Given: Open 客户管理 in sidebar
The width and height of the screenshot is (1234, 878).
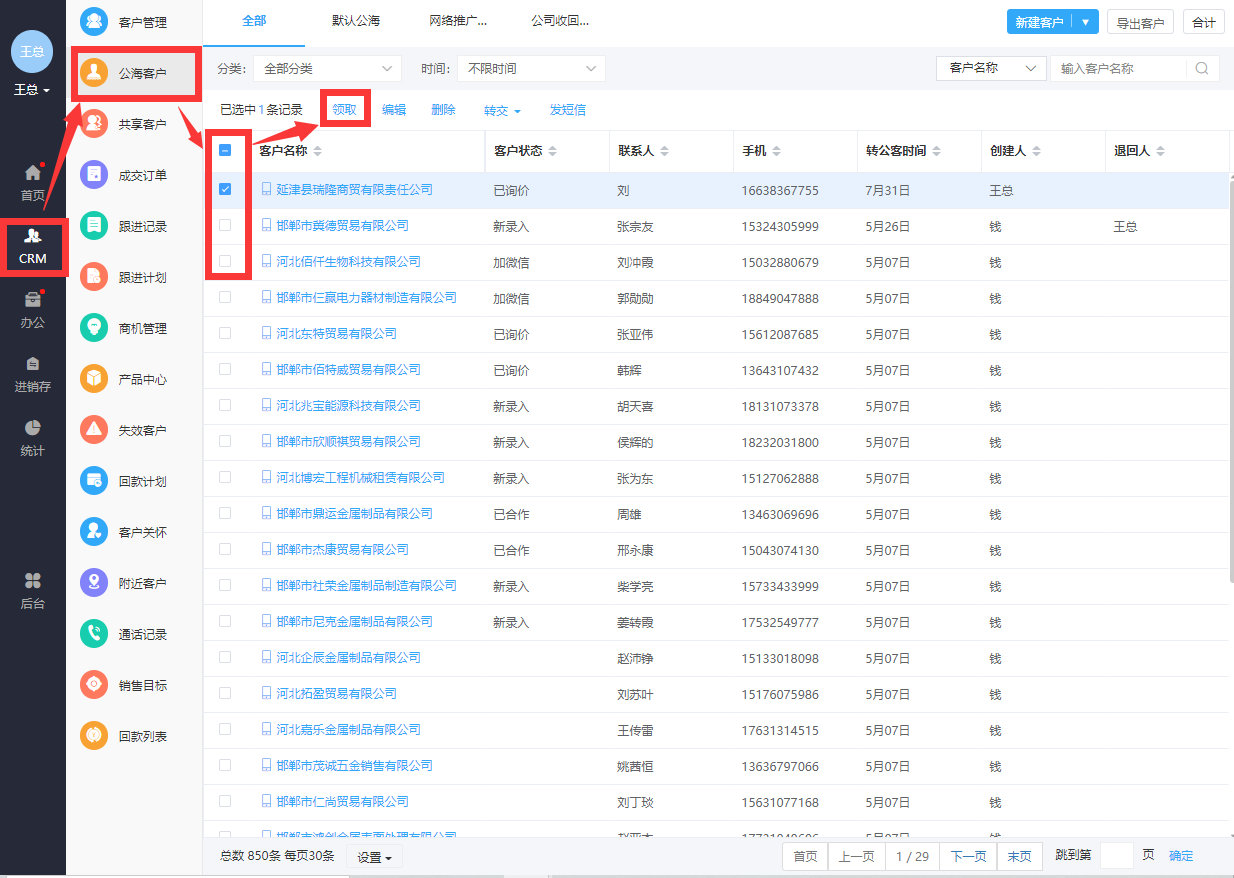Looking at the screenshot, I should click(x=134, y=21).
